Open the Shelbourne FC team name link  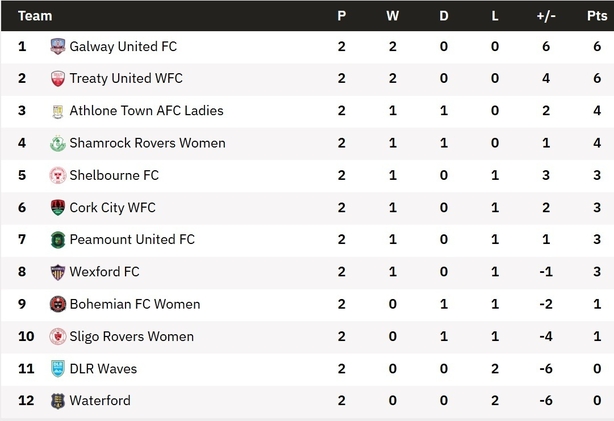(114, 175)
